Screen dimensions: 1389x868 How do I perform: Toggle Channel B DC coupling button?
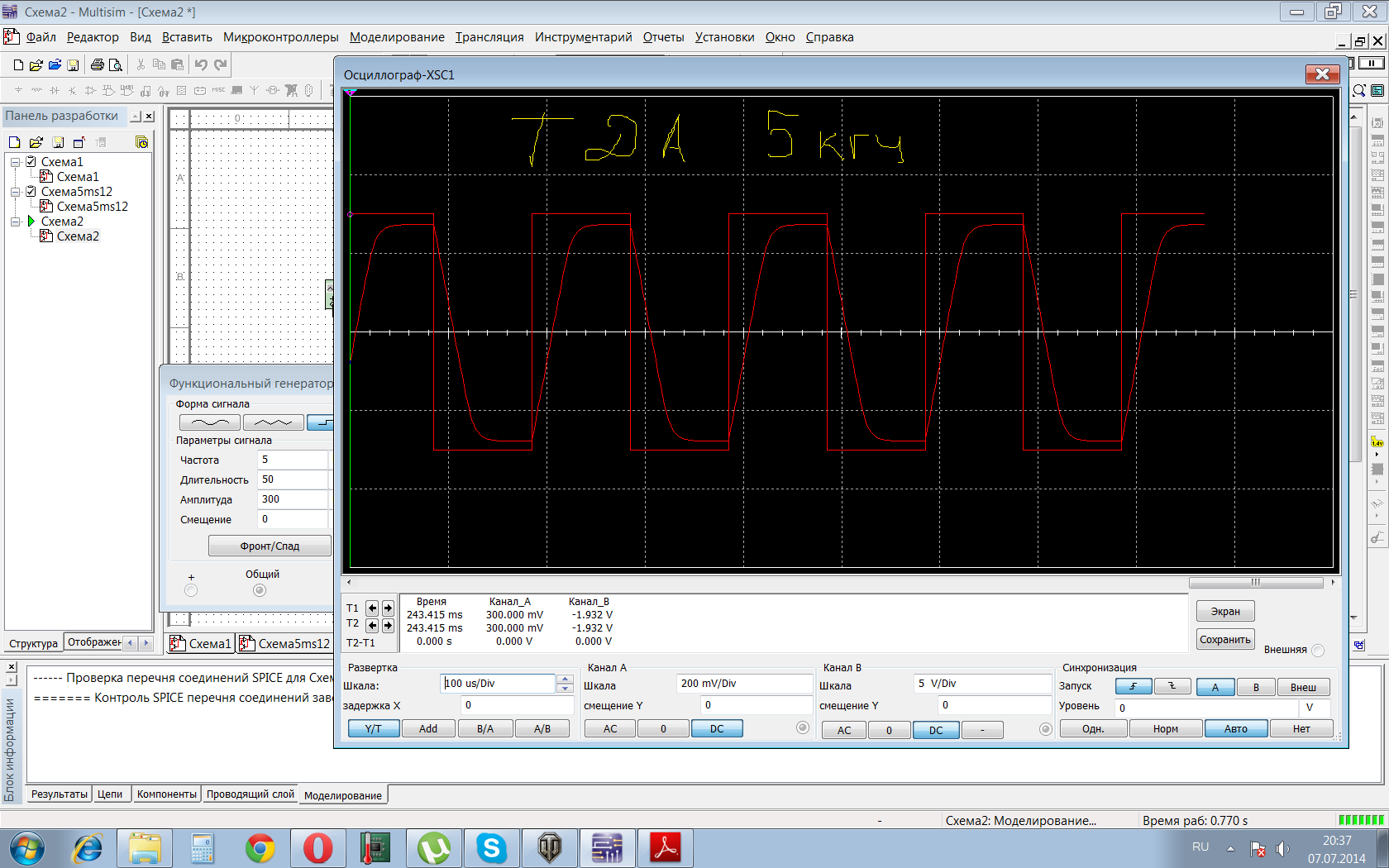(x=936, y=730)
